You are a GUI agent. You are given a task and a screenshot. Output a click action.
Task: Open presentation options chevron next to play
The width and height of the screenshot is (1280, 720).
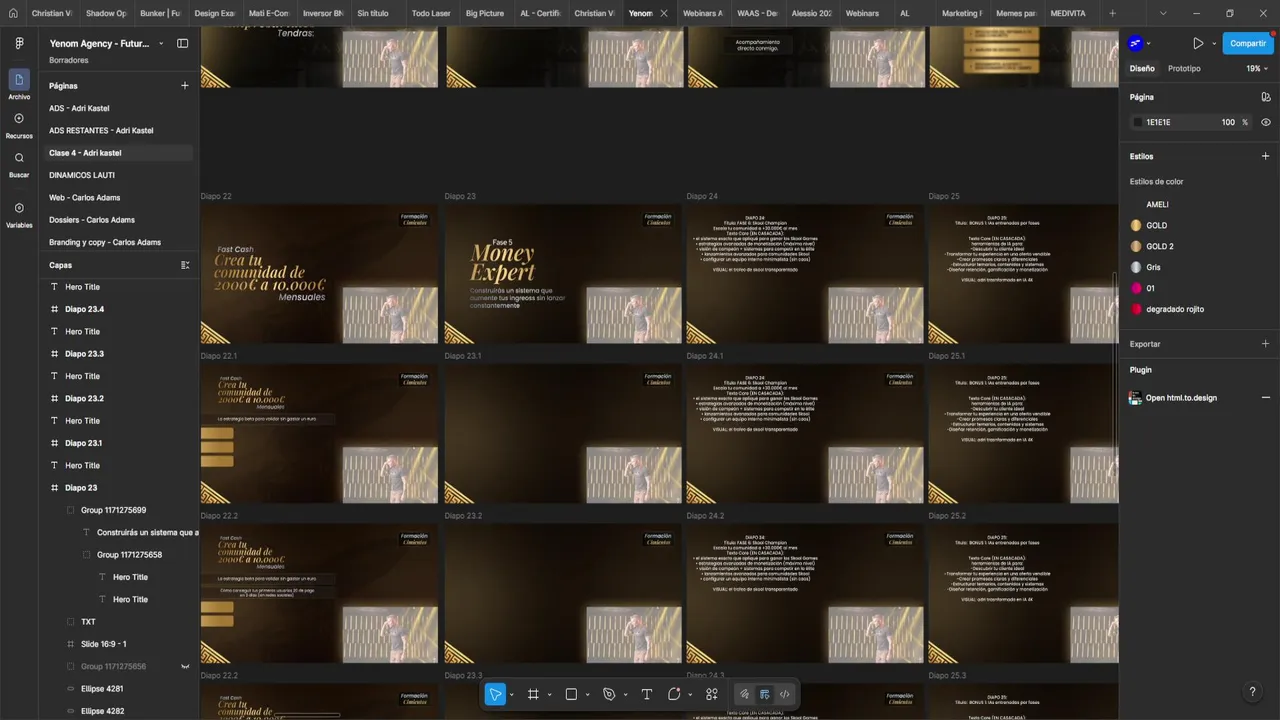click(x=1214, y=44)
